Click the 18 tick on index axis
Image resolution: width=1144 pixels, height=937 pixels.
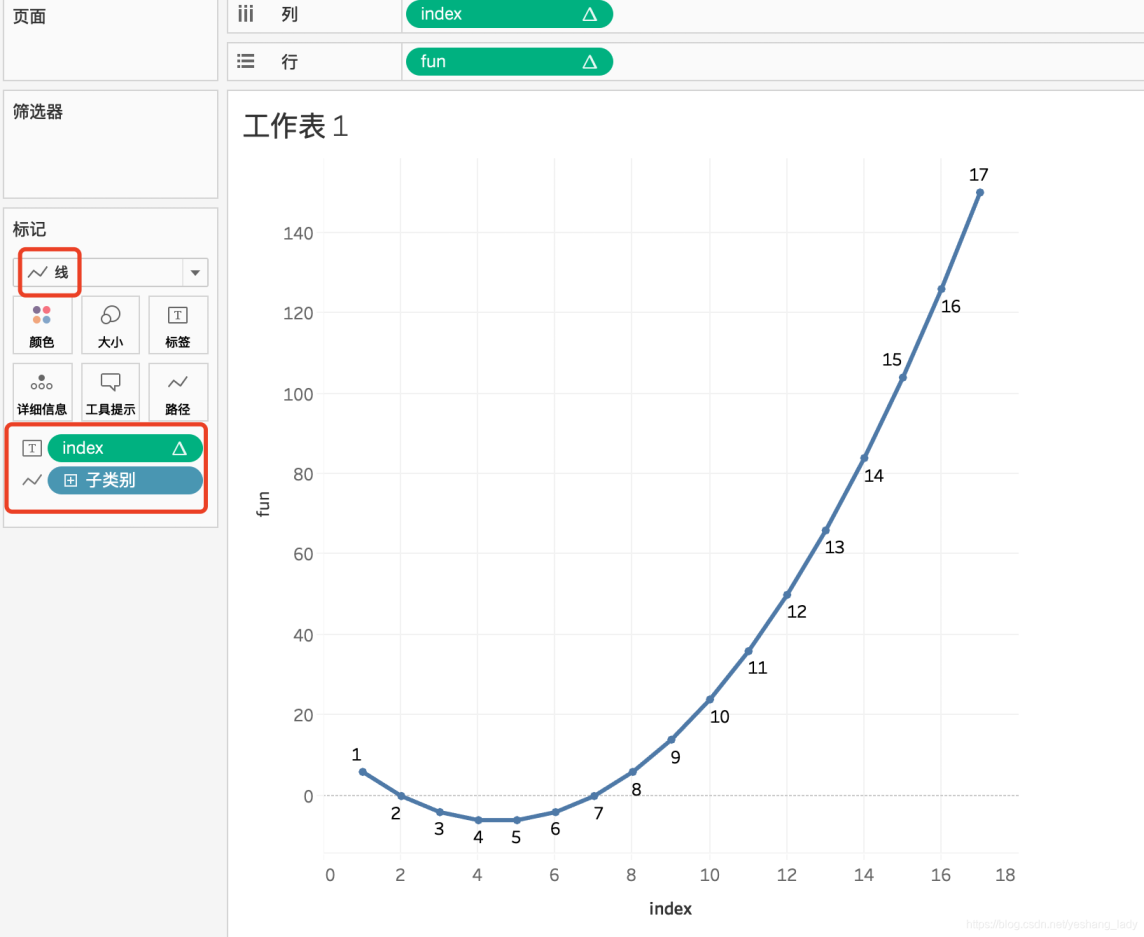coord(1005,875)
